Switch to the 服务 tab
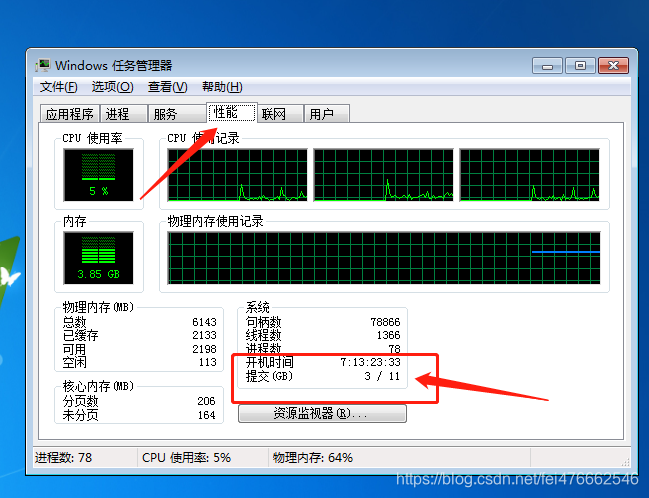Image resolution: width=649 pixels, height=498 pixels. [x=177, y=114]
